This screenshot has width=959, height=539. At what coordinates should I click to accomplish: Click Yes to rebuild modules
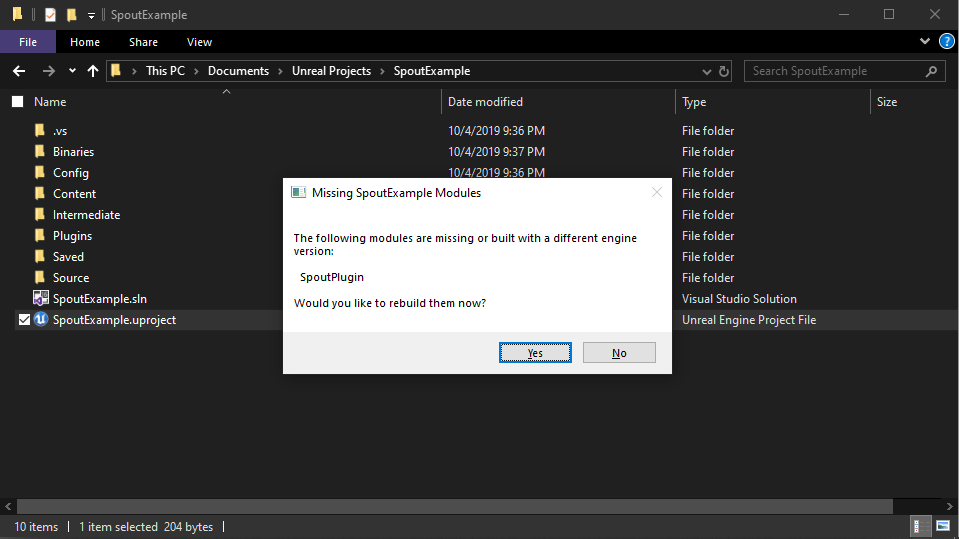(535, 352)
